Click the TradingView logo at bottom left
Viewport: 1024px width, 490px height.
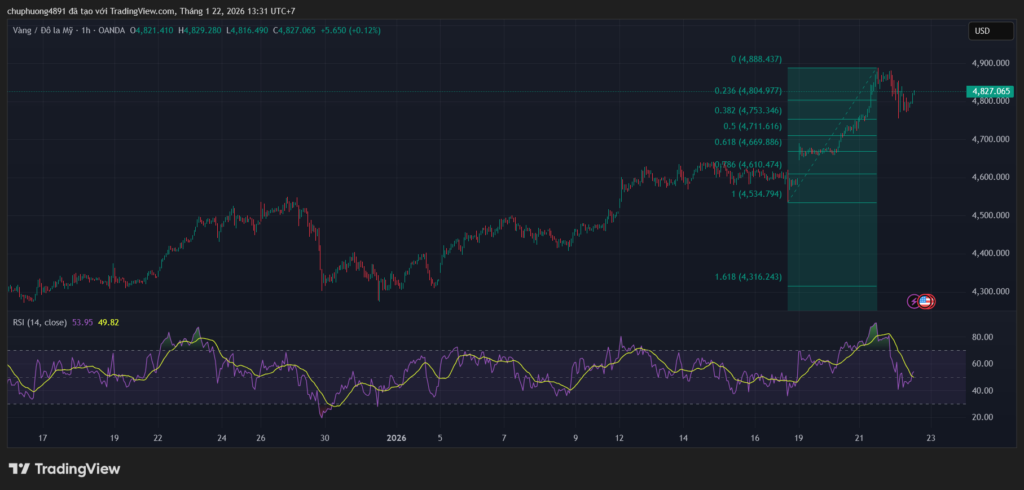(x=64, y=469)
